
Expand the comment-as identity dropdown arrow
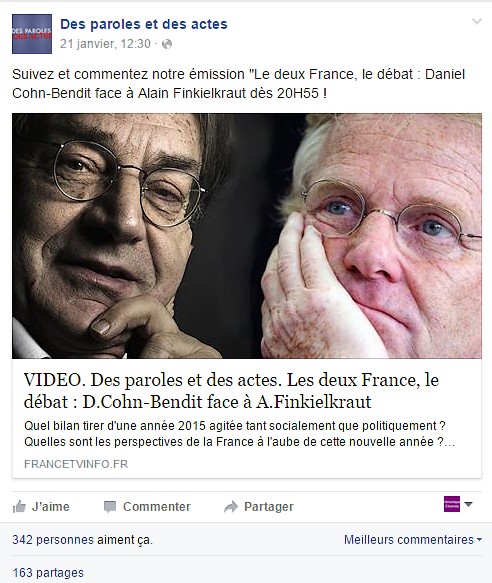pyautogui.click(x=468, y=505)
